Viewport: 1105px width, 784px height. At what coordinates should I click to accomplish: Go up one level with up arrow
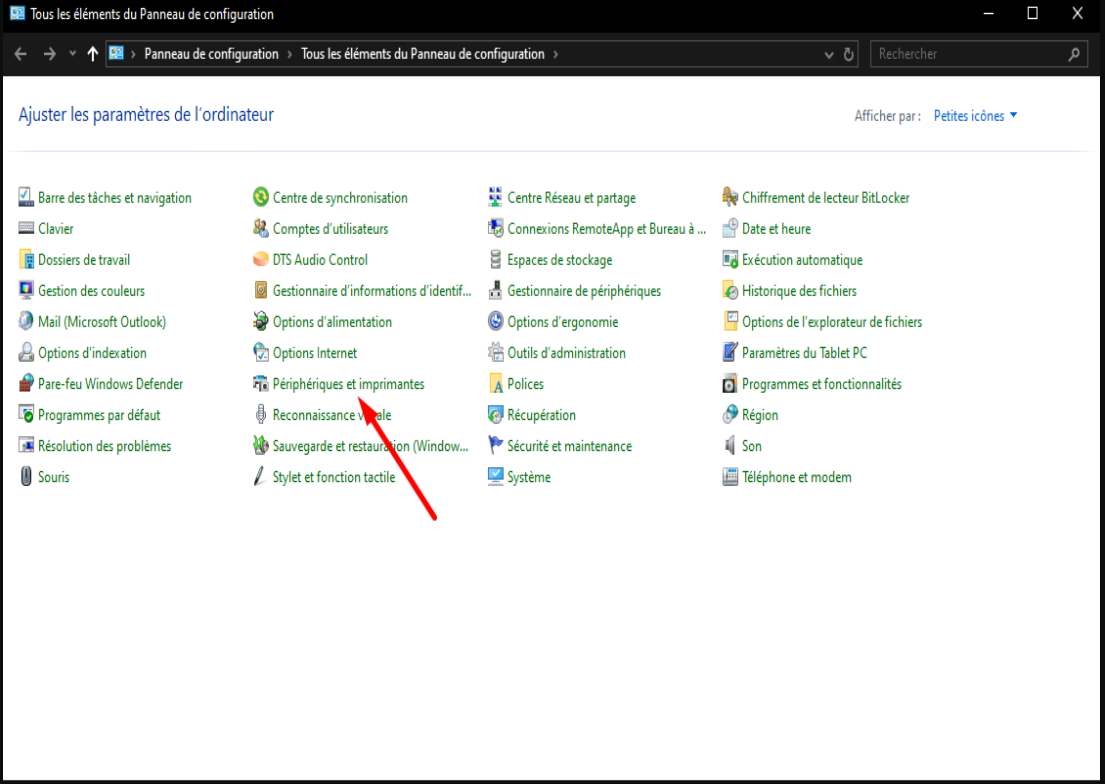tap(92, 54)
